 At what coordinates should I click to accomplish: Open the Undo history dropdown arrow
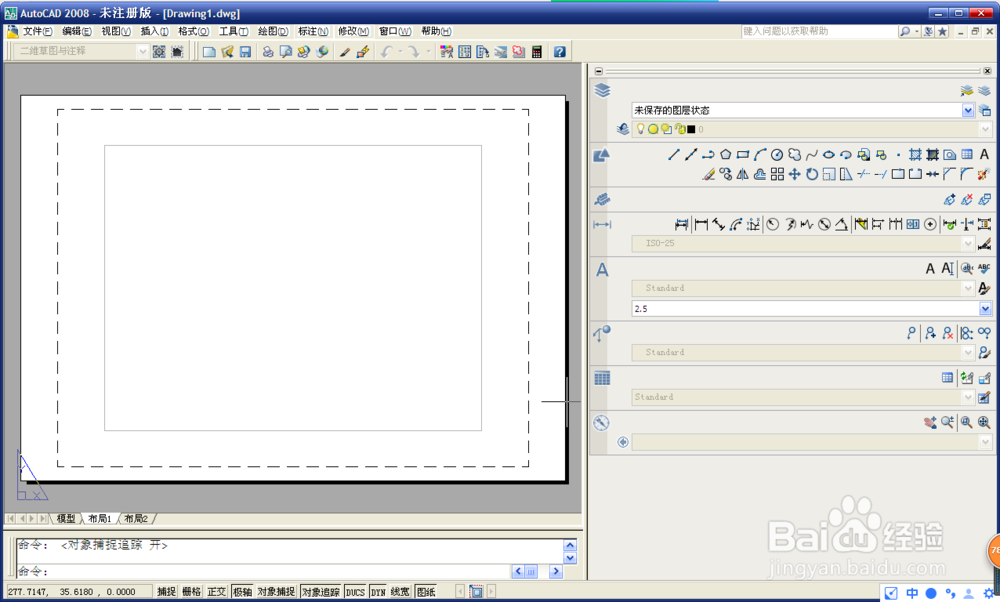401,52
